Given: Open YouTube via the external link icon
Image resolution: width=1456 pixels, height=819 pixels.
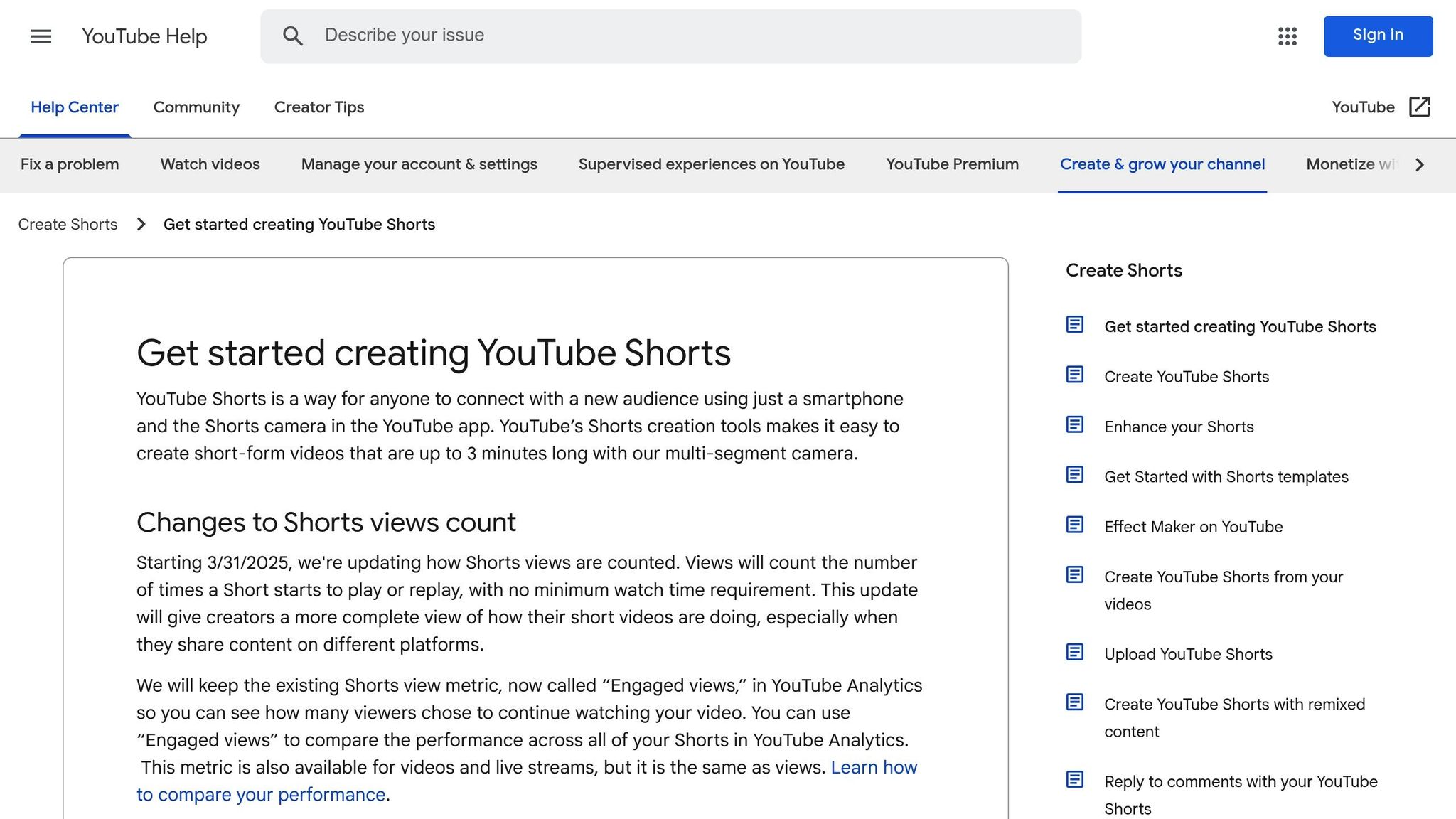Looking at the screenshot, I should [x=1419, y=107].
